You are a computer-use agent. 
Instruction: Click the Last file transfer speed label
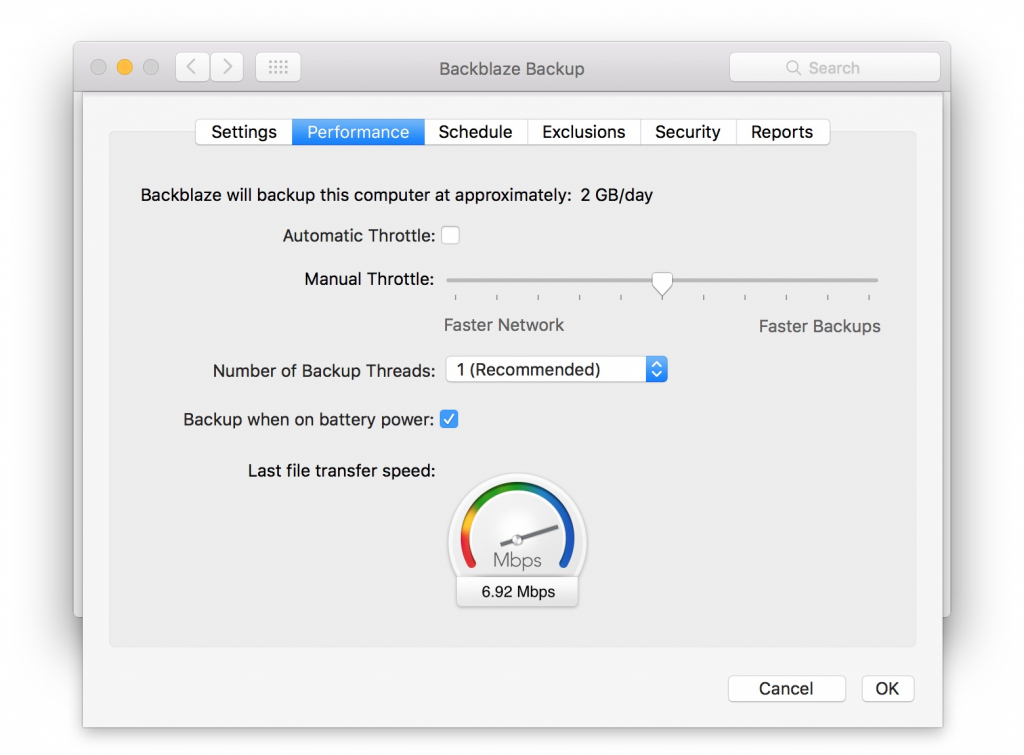[x=341, y=471]
